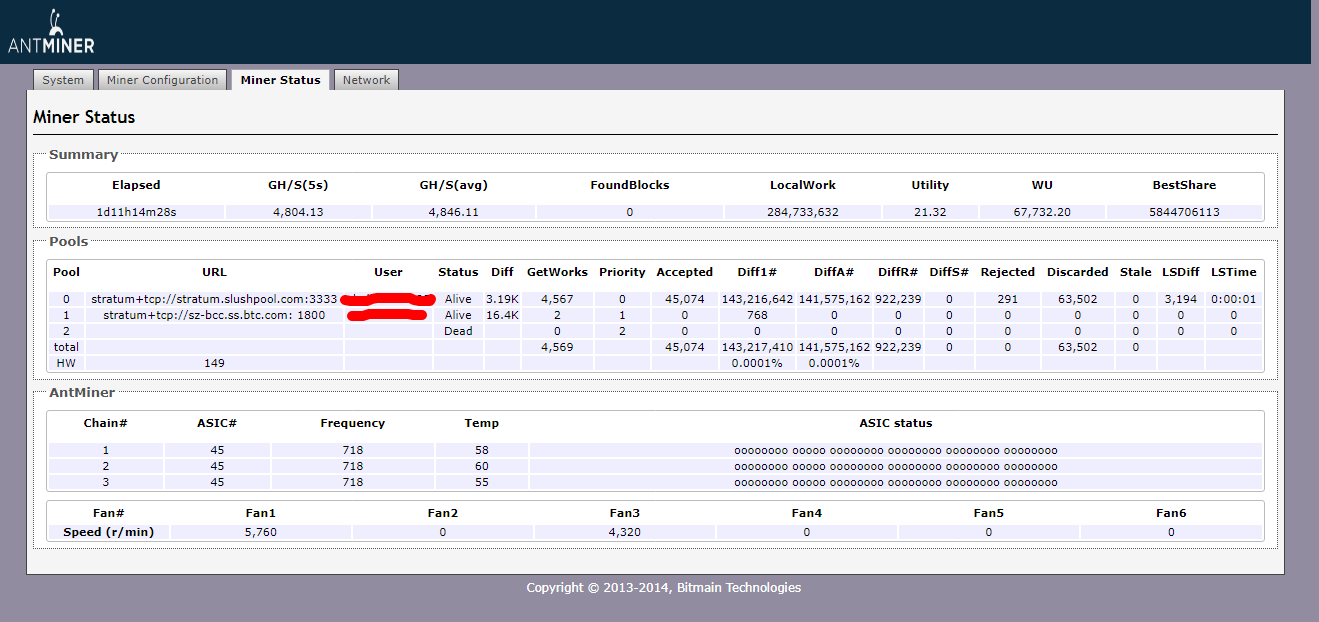Viewport: 1319px width, 622px height.
Task: Click the Dead status of pool 2
Action: tap(458, 331)
